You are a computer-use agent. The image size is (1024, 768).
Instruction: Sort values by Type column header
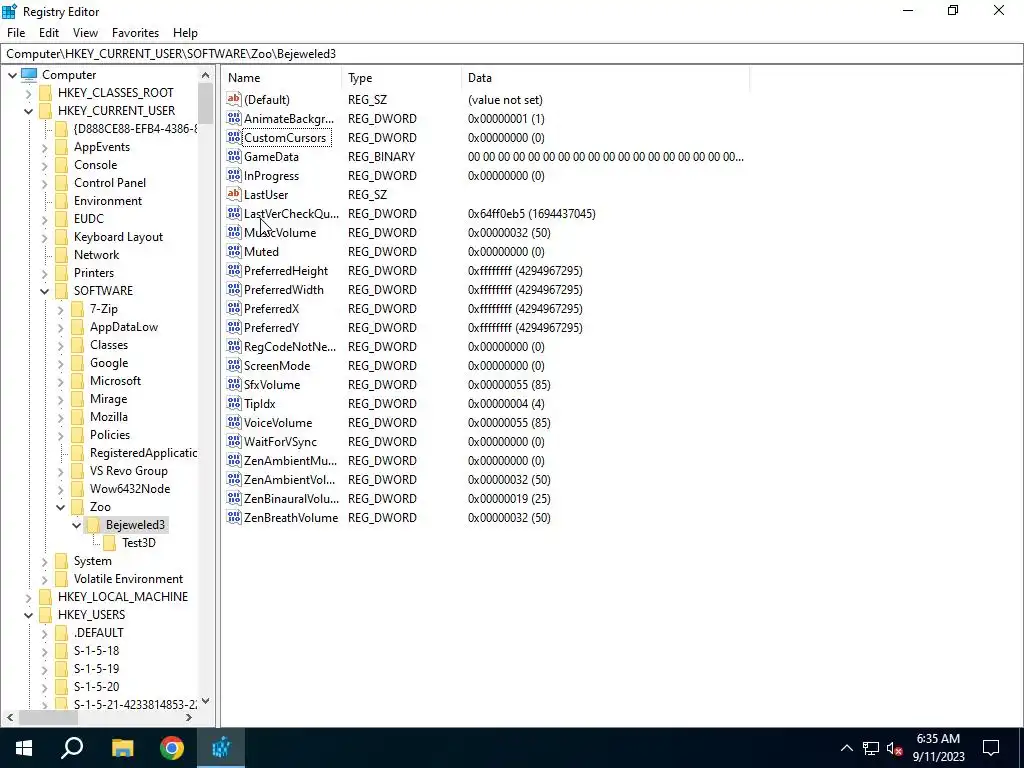[x=402, y=78]
